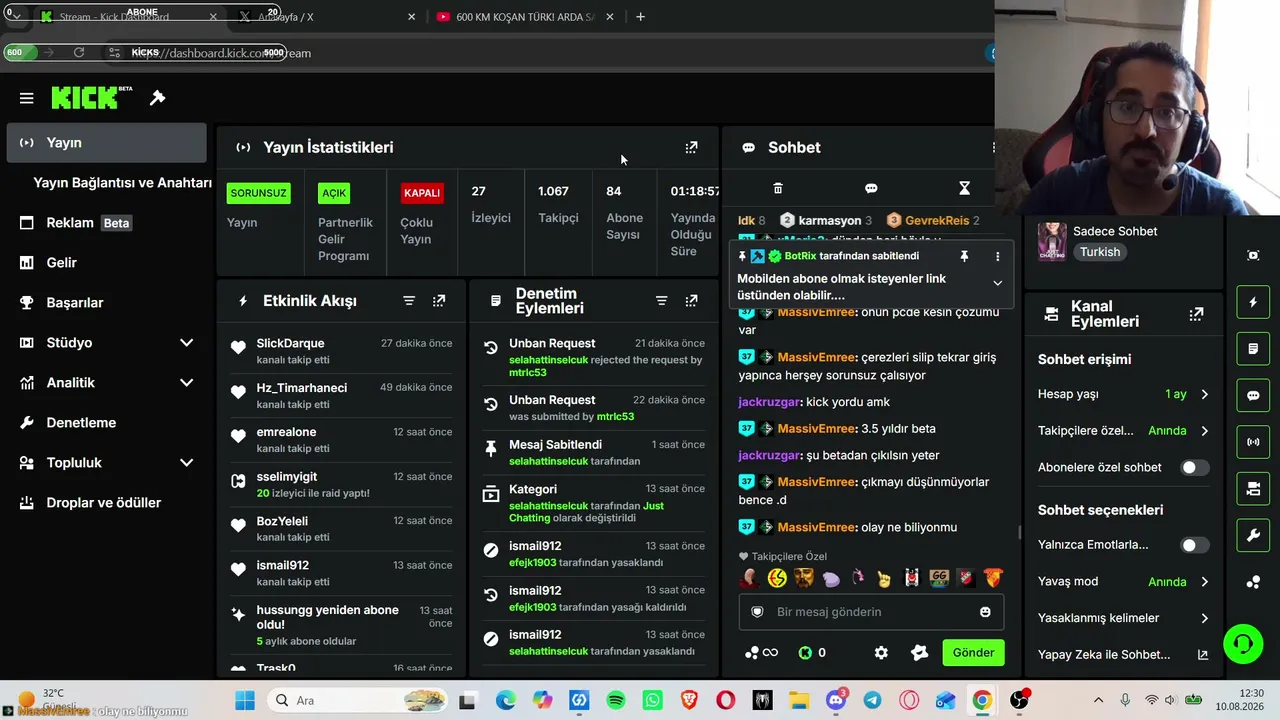Open the Takipçilere özel setting chevron
Viewport: 1280px width, 720px height.
[x=1204, y=431]
